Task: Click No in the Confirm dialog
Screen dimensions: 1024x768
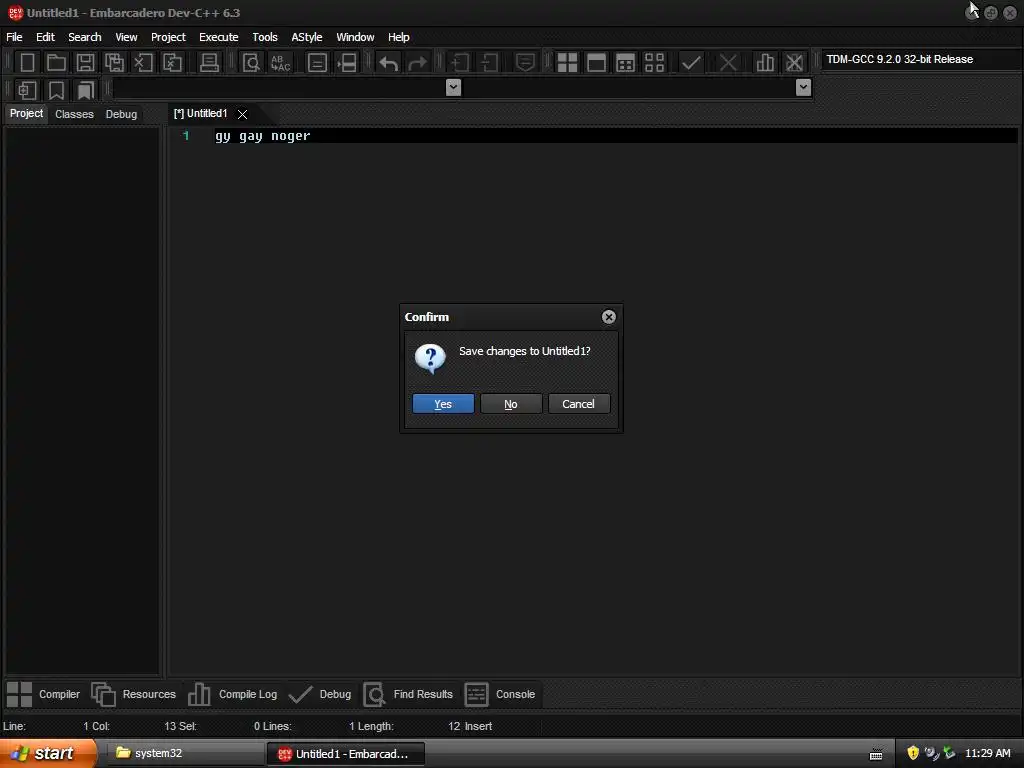Action: point(511,404)
